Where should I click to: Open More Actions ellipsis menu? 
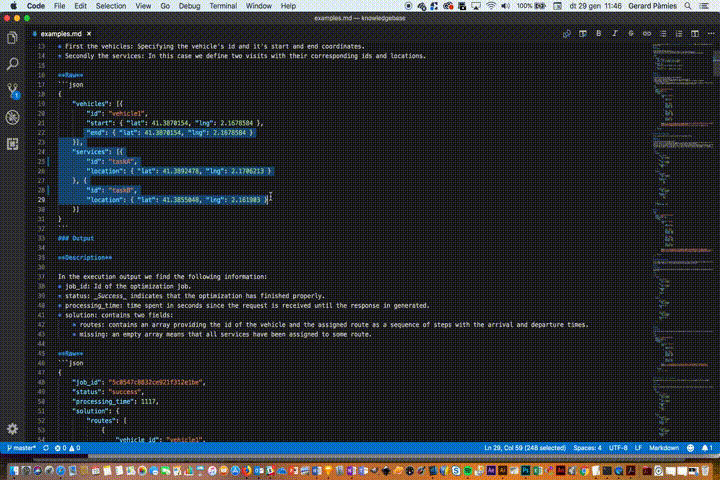(711, 34)
